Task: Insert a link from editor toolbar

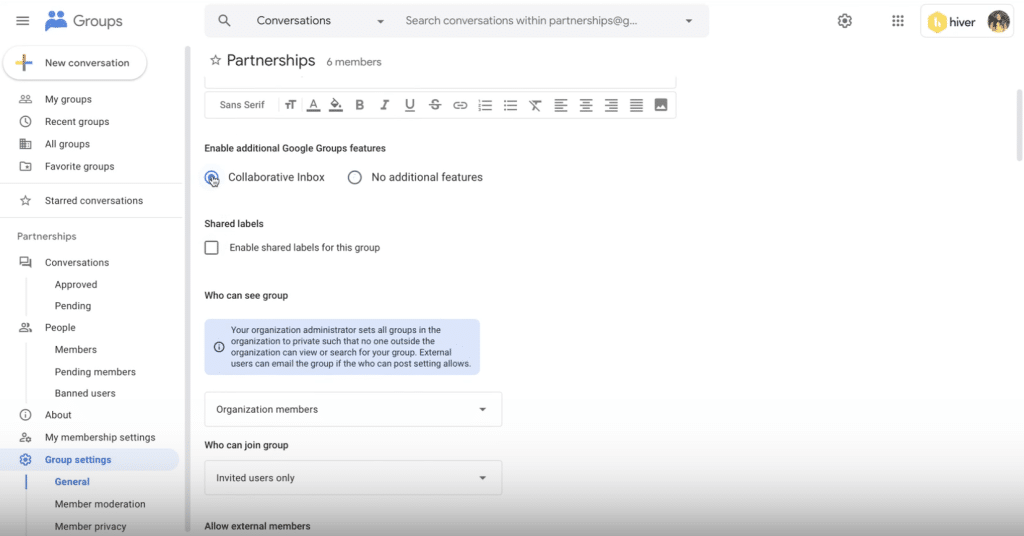Action: coord(460,105)
